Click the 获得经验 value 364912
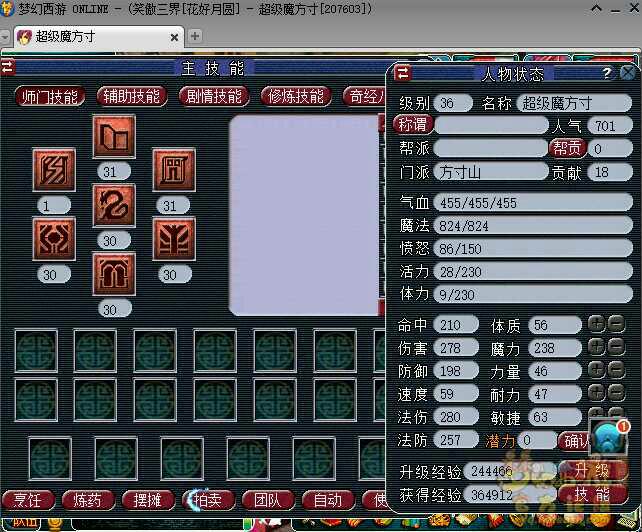 (x=510, y=495)
